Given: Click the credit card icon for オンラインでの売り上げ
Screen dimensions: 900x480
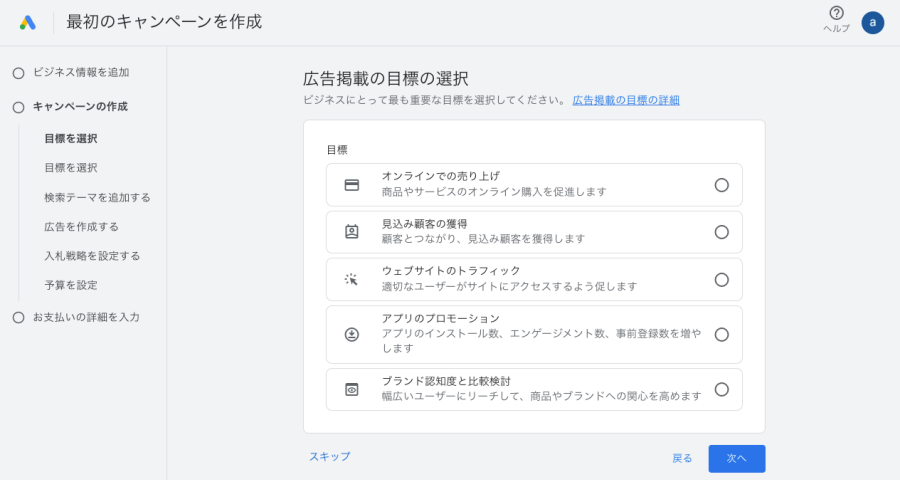Looking at the screenshot, I should pos(351,185).
